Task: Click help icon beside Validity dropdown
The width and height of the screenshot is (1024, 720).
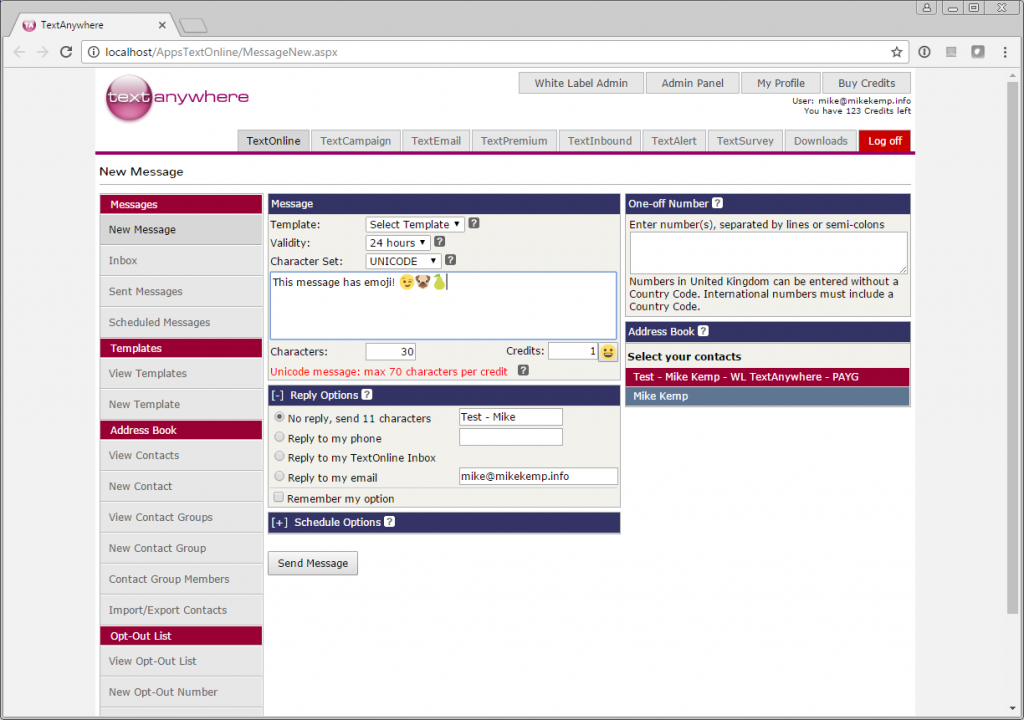Action: click(440, 242)
